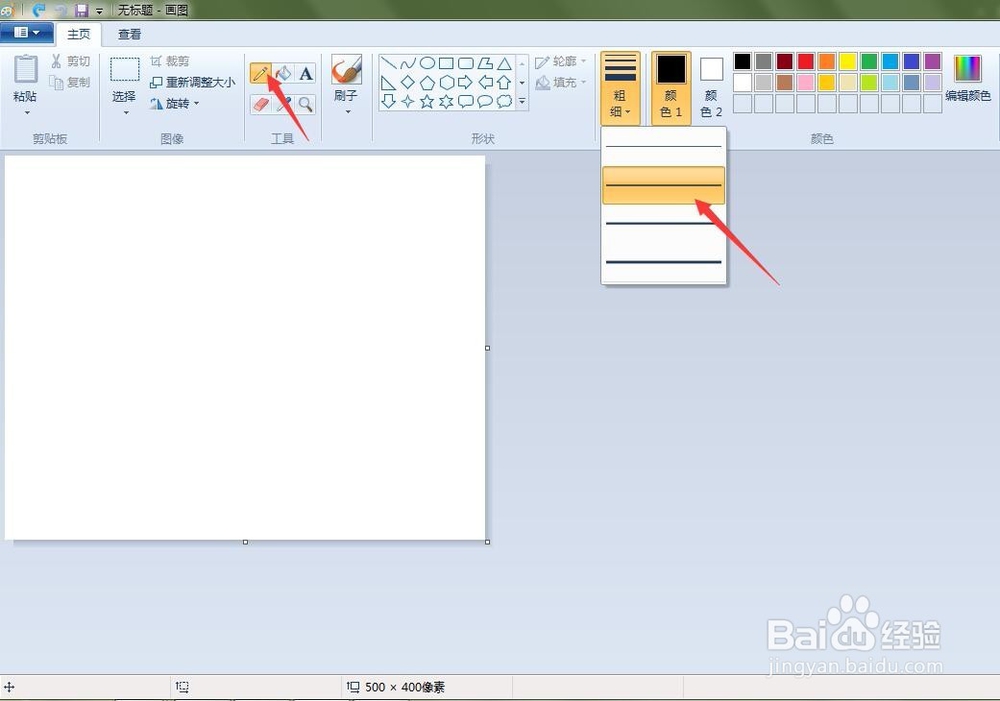Select the Down arrow shape

tap(388, 101)
